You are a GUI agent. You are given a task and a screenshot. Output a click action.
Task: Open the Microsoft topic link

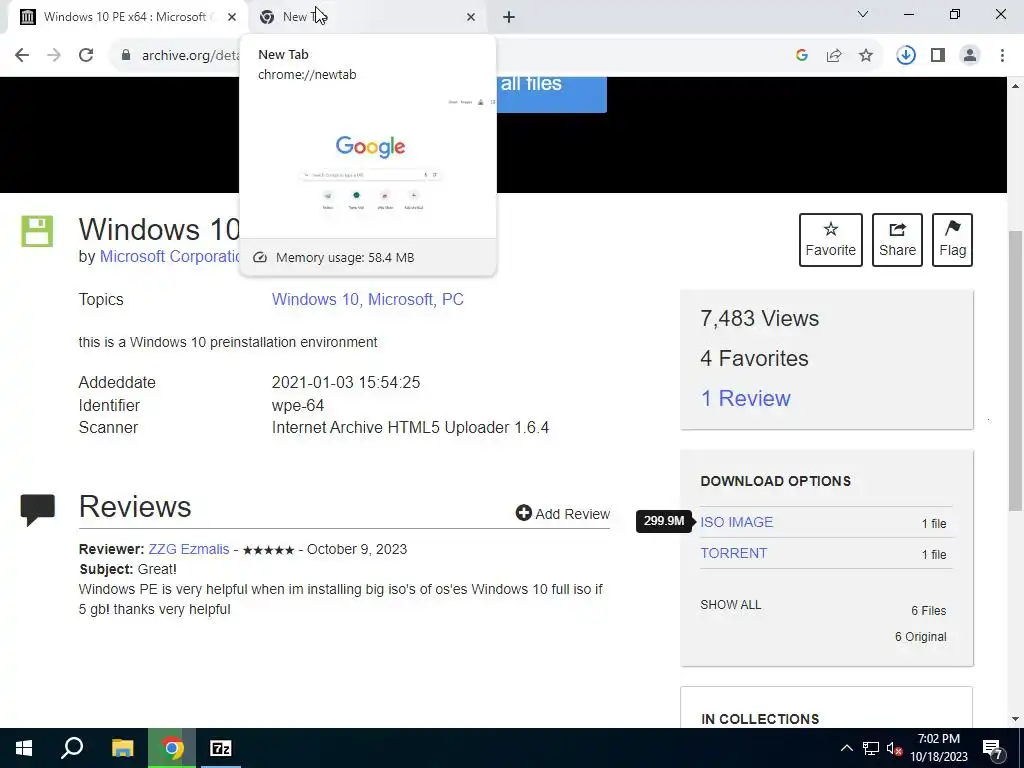400,299
